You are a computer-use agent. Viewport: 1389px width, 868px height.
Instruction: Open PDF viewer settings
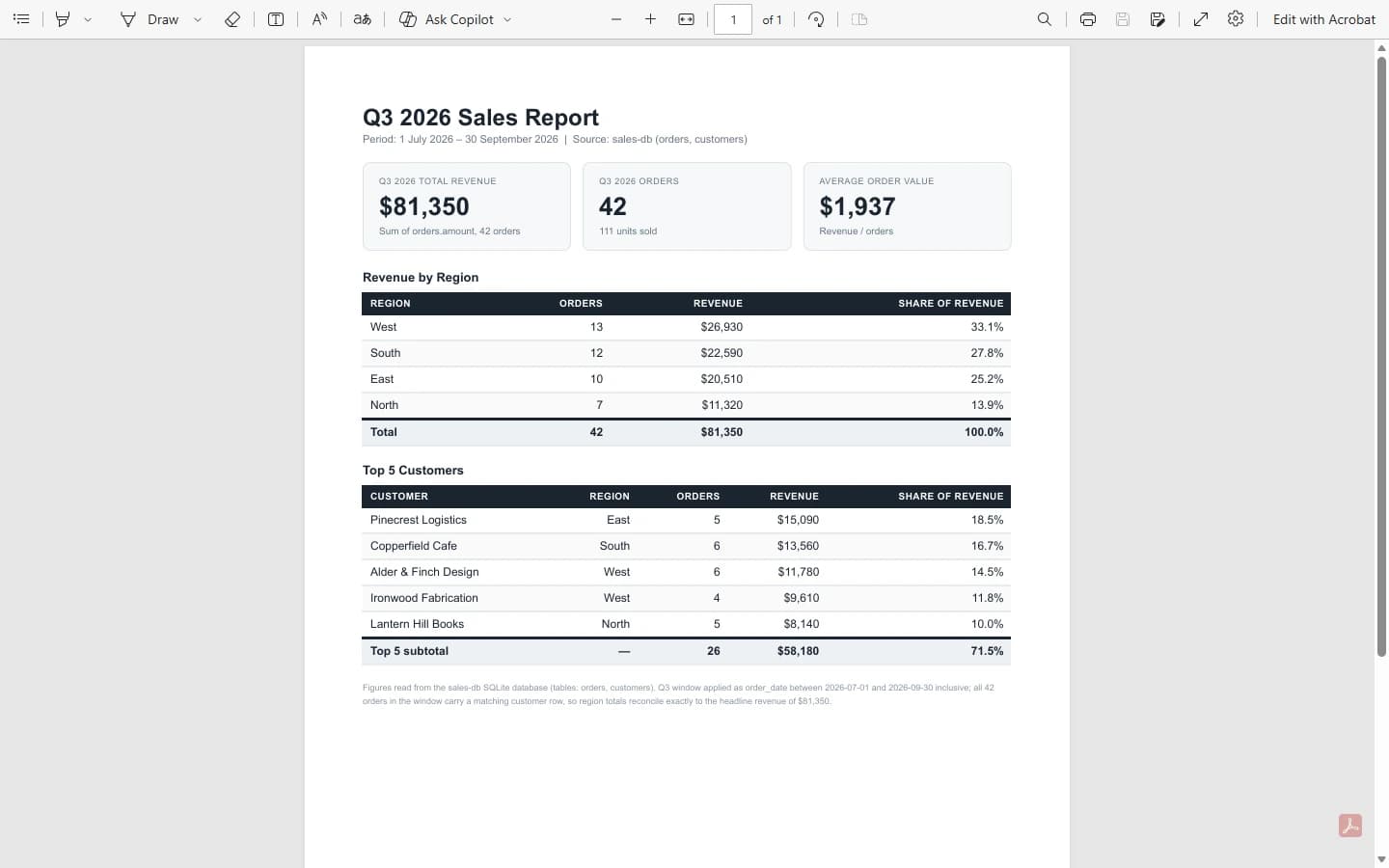click(x=1236, y=19)
